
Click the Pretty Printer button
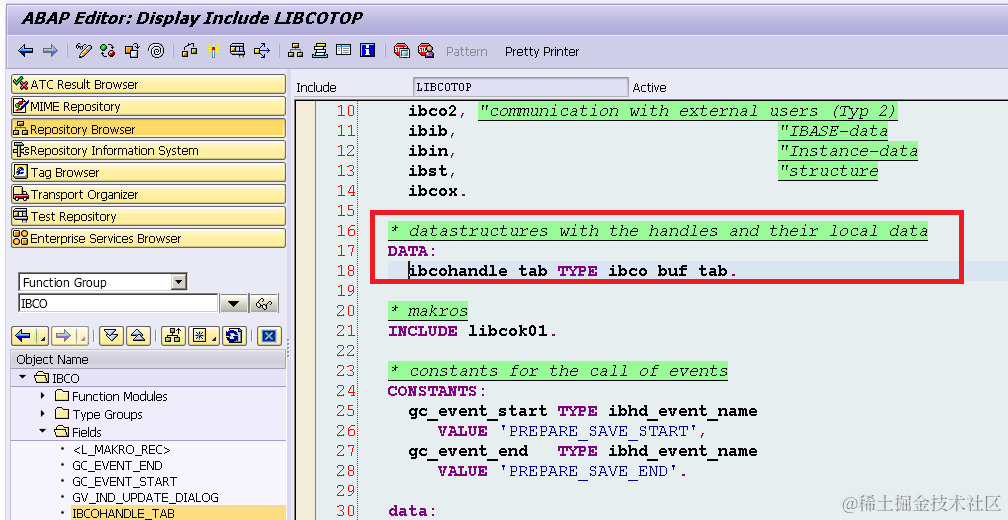point(542,51)
